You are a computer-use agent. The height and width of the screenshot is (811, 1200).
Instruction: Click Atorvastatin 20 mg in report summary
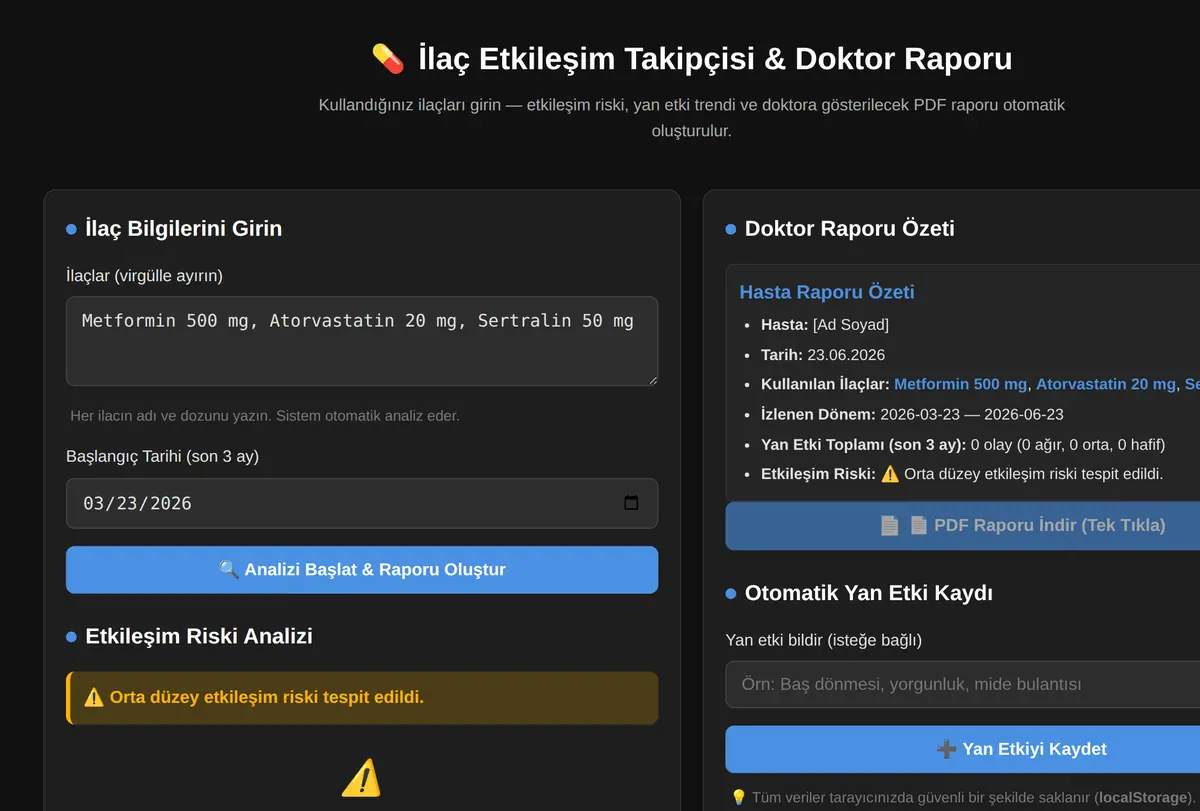click(1106, 384)
